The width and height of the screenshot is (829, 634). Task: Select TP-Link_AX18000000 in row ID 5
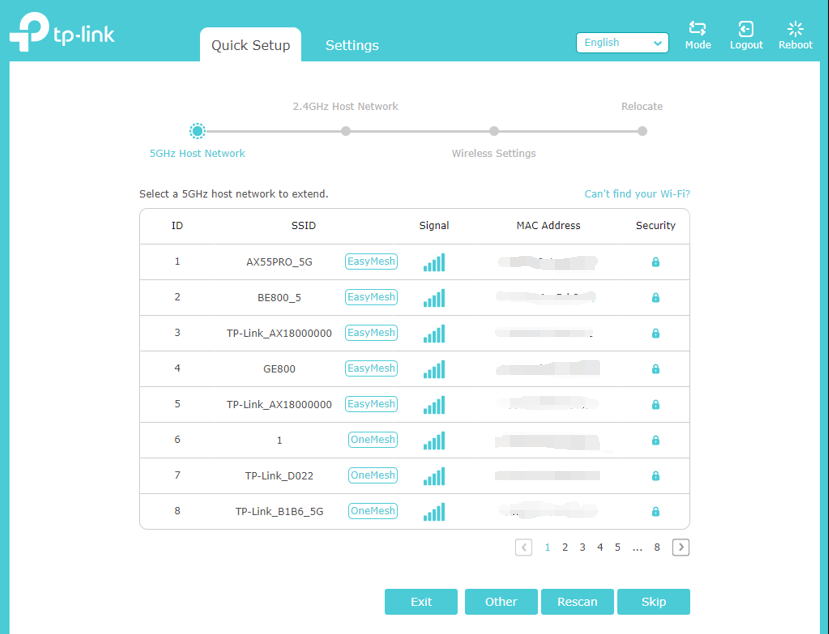pos(279,405)
